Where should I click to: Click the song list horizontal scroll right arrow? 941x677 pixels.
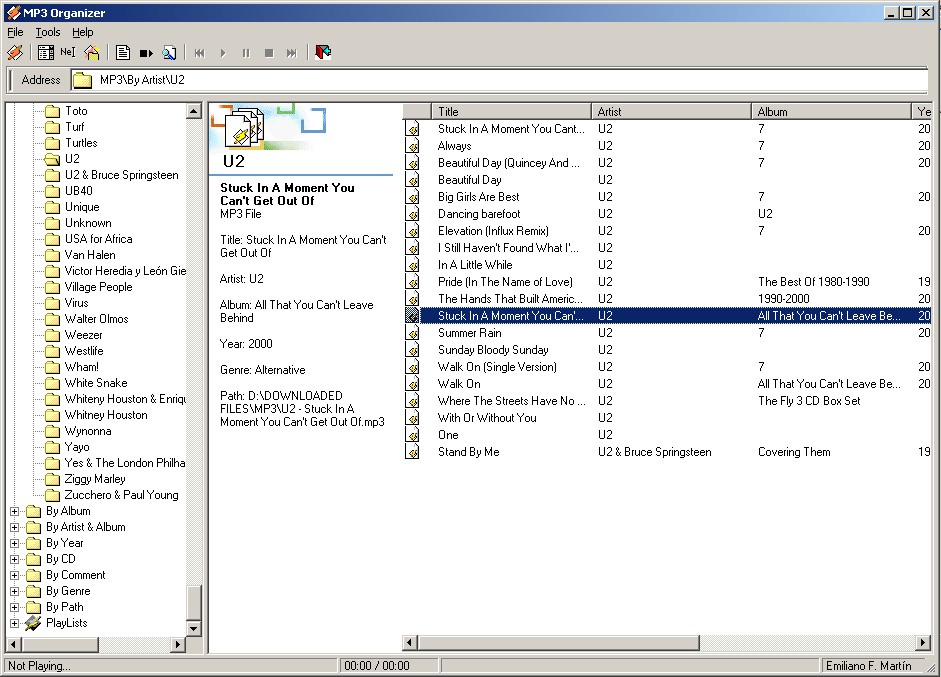(923, 643)
